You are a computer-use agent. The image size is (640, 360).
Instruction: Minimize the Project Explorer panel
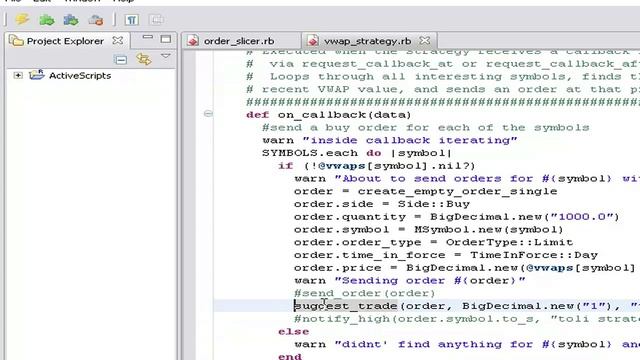(x=147, y=38)
